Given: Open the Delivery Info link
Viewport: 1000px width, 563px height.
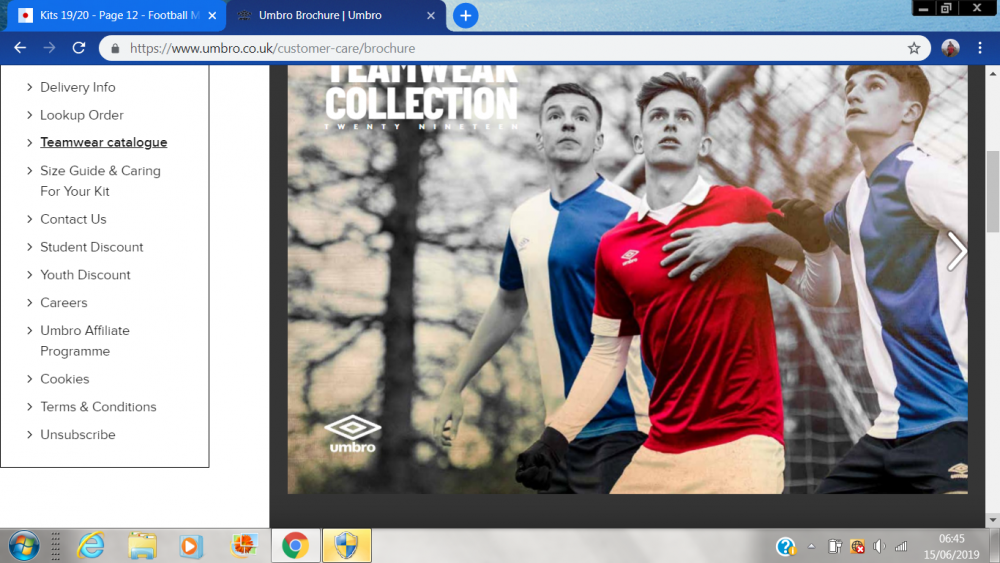Looking at the screenshot, I should pyautogui.click(x=77, y=87).
